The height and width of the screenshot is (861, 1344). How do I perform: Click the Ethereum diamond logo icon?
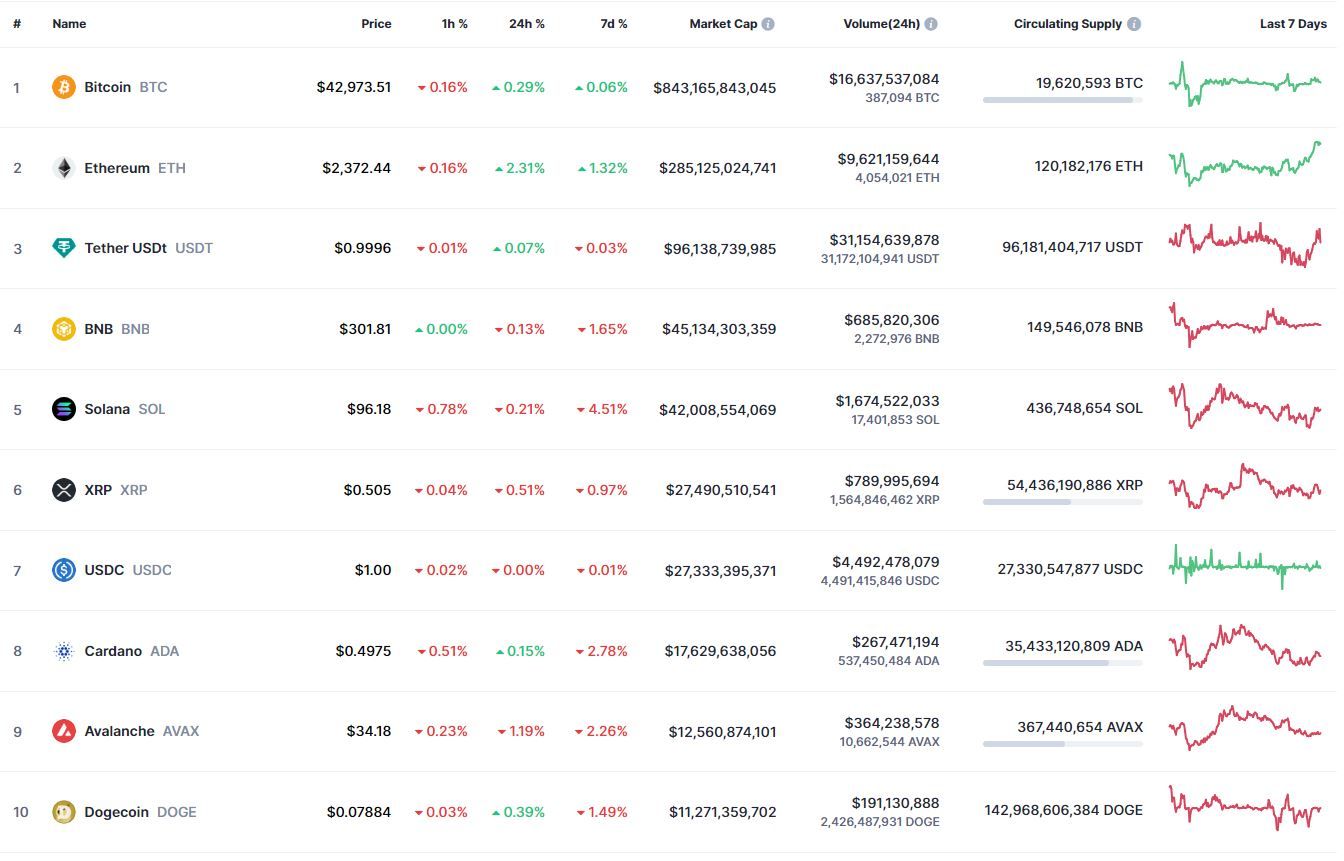click(64, 168)
